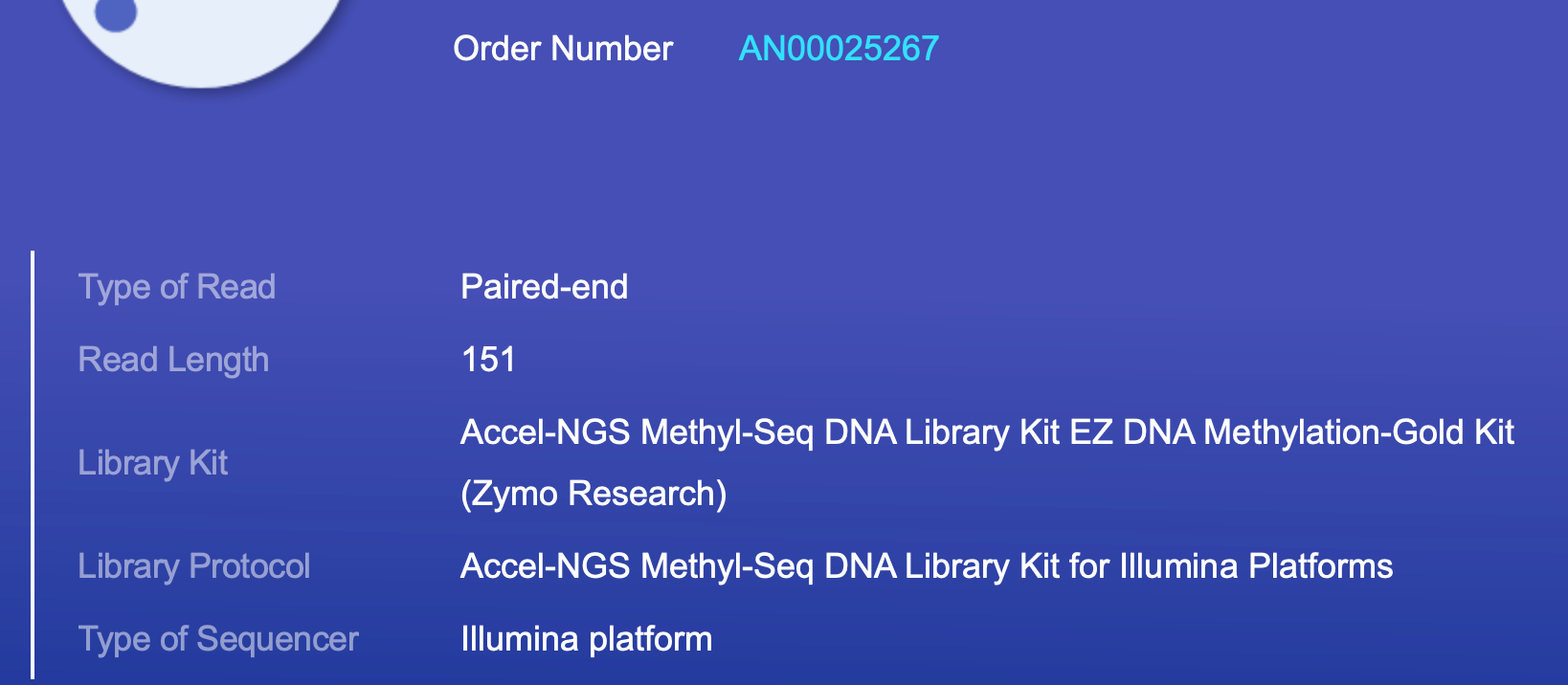
Task: Click 'EZ DNA Methylation-Gold Kit' text
Action: pos(1291,432)
